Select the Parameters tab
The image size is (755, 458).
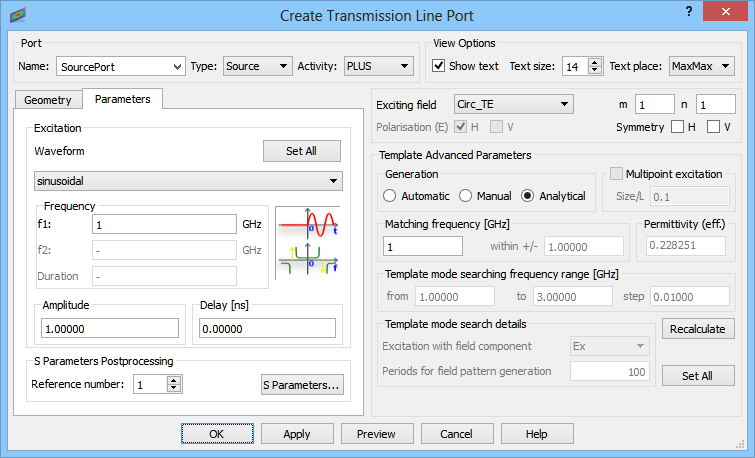pyautogui.click(x=122, y=99)
